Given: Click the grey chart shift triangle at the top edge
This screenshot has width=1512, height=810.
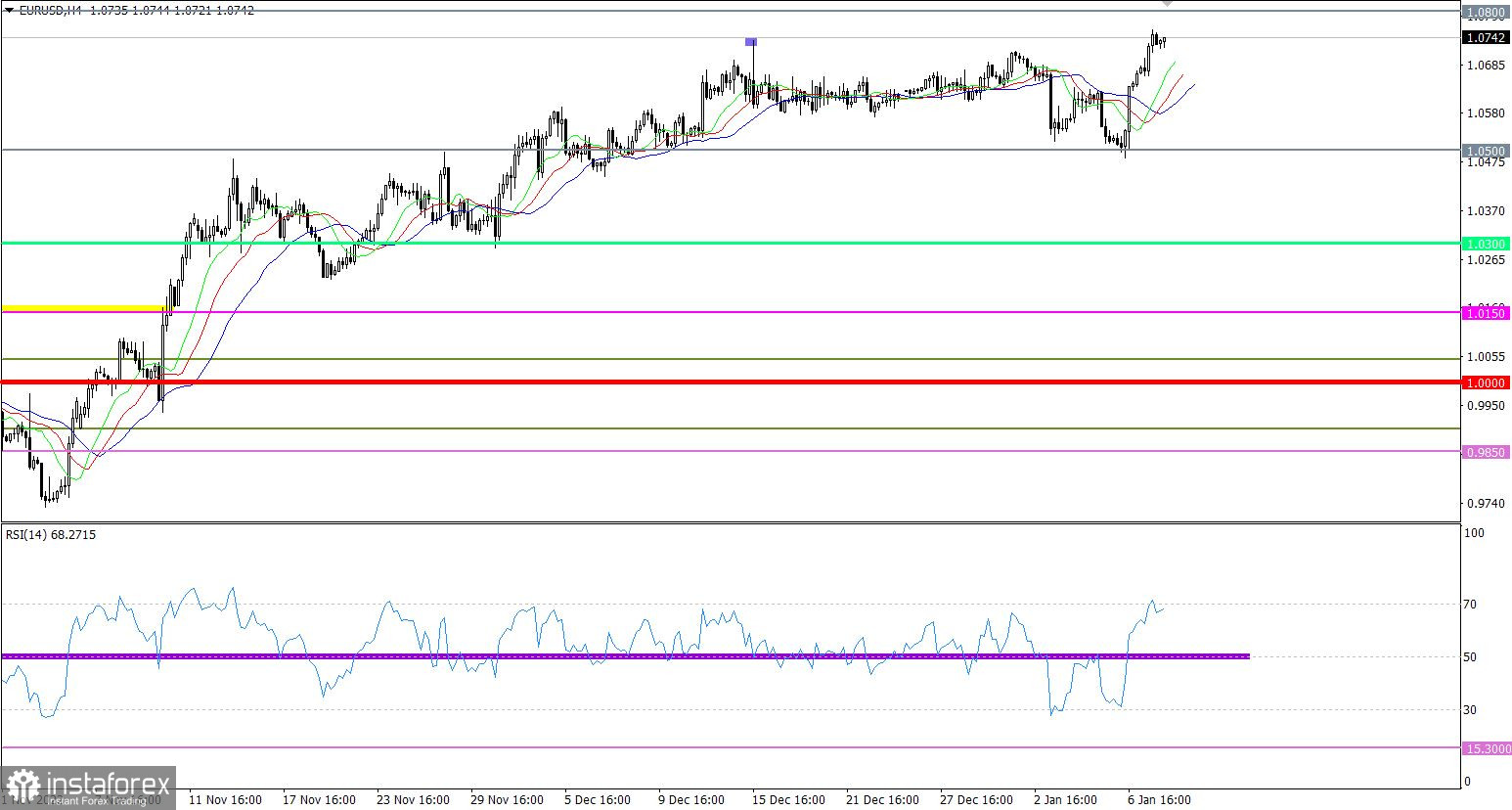Looking at the screenshot, I should (1166, 4).
